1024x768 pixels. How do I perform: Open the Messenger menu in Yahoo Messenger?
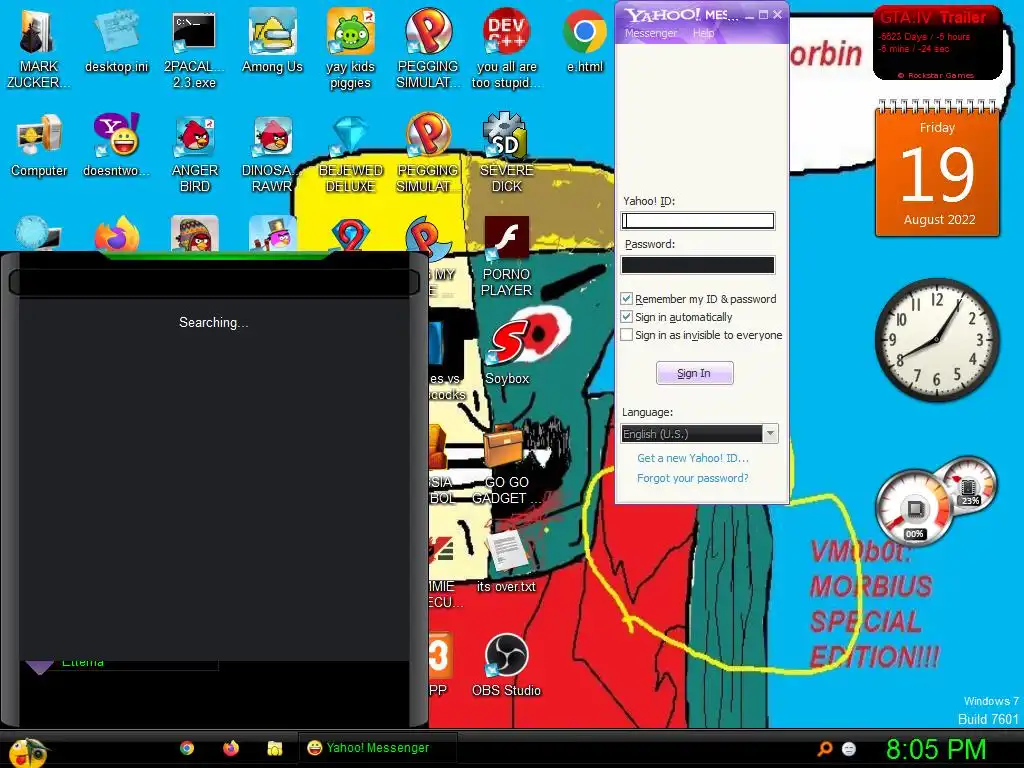point(650,33)
